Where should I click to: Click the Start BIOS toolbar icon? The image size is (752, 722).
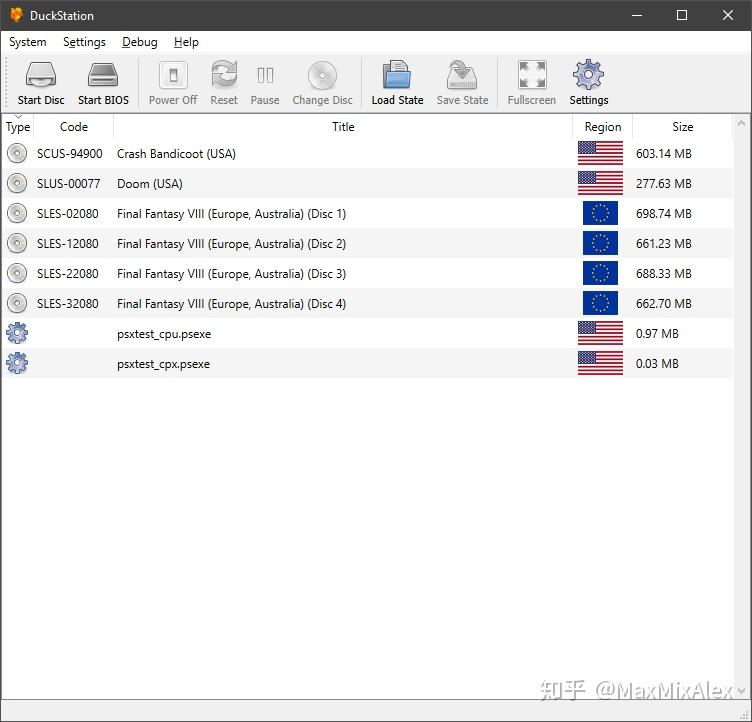tap(103, 75)
